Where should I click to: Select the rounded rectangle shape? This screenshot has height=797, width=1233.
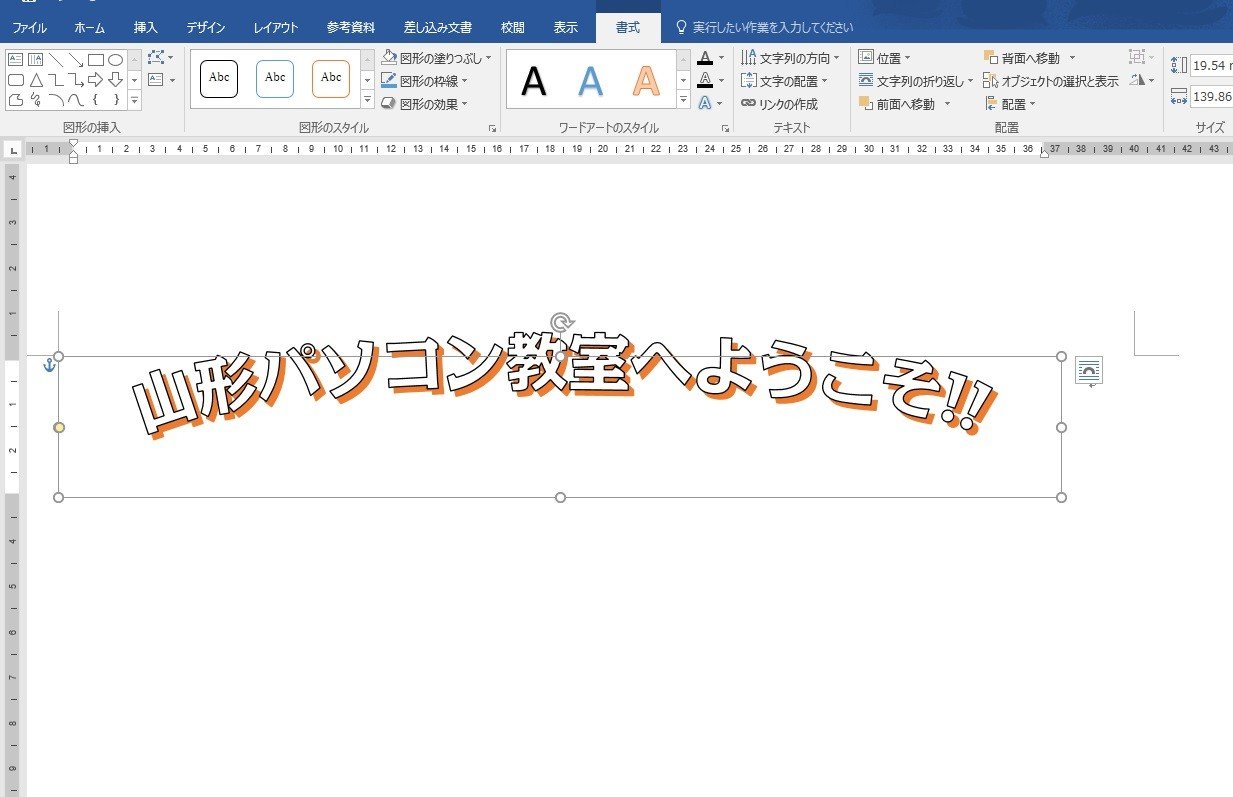click(15, 80)
